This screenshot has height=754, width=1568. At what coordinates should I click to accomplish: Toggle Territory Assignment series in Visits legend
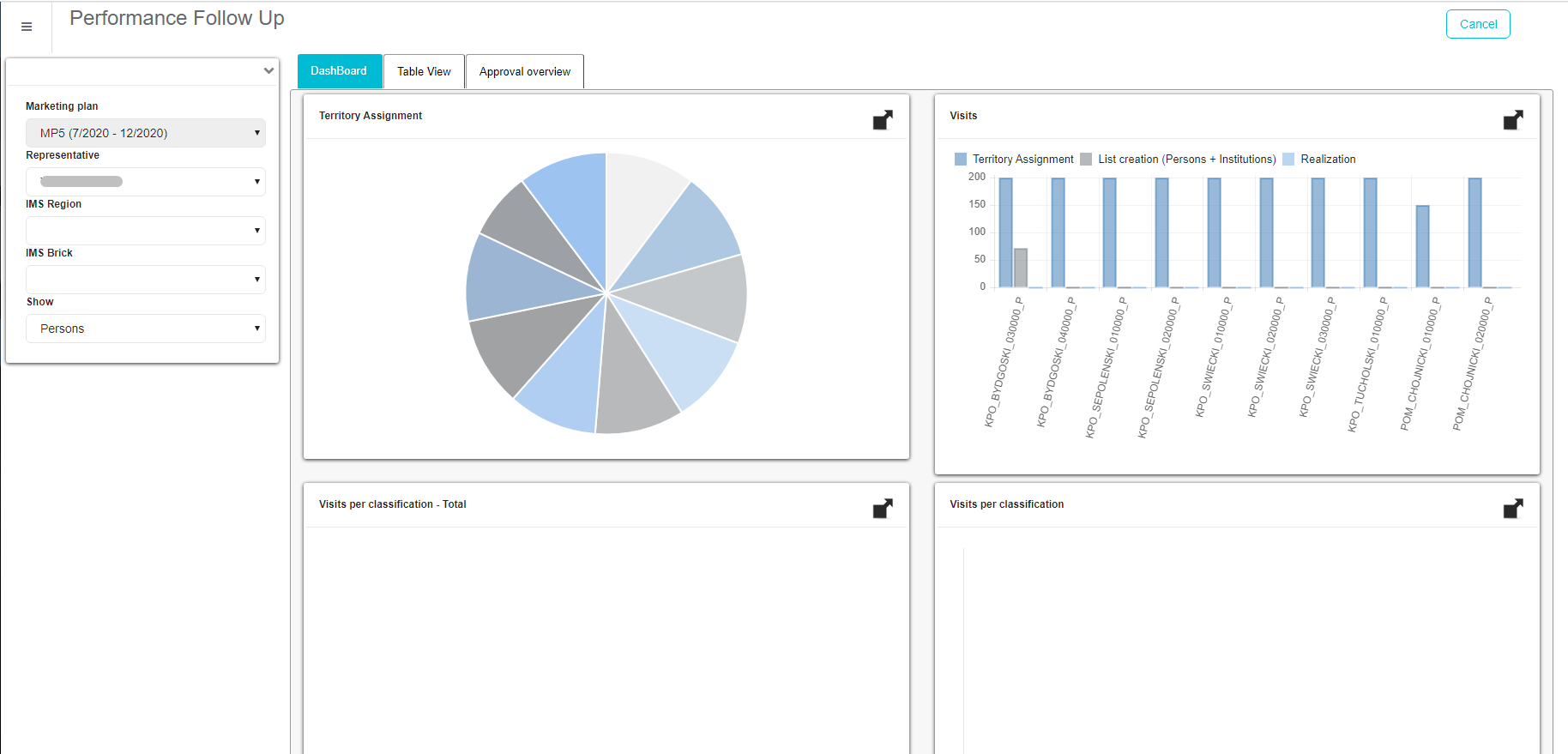click(1014, 160)
